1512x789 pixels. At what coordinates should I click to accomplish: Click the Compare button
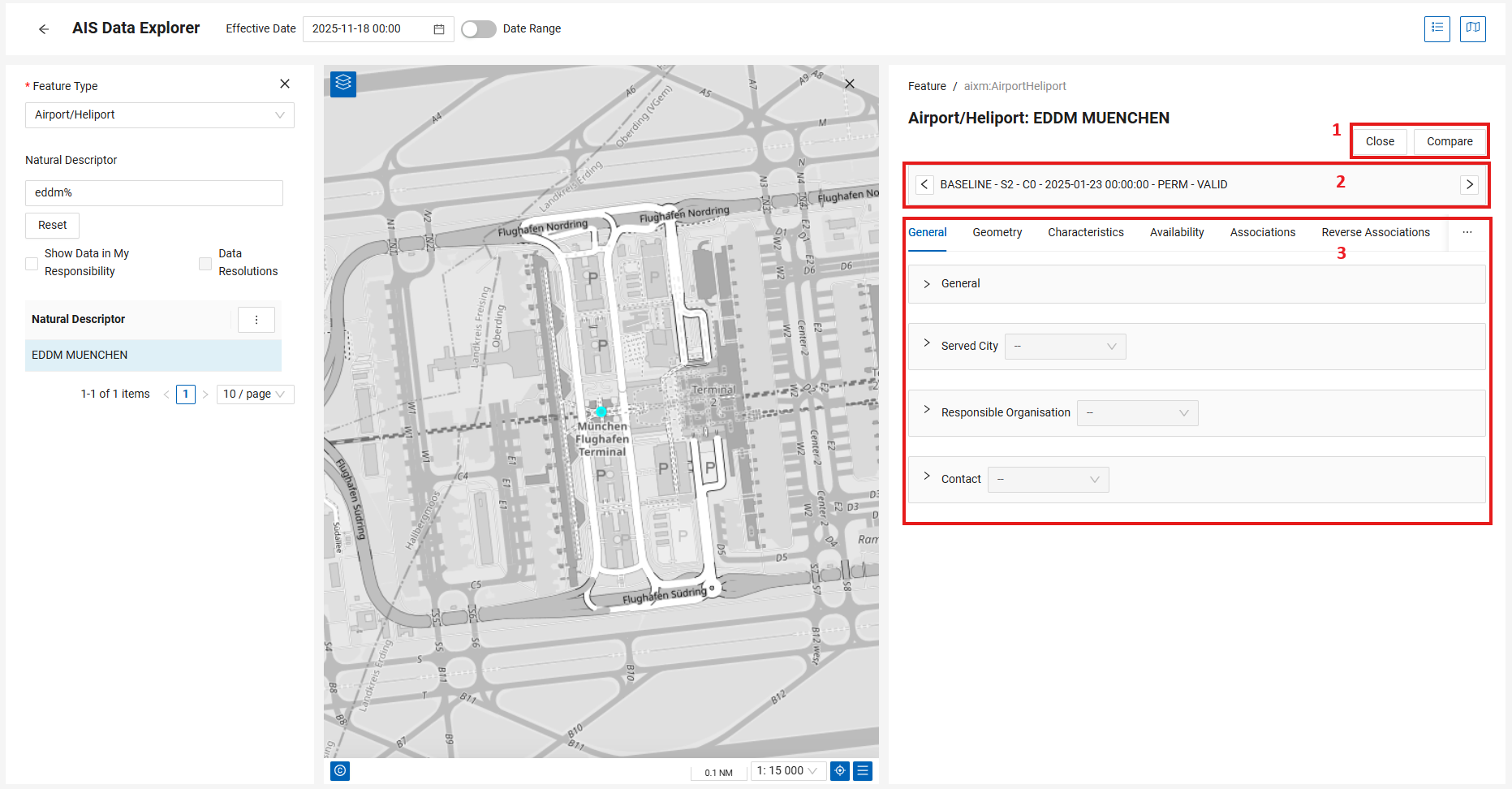(x=1450, y=141)
